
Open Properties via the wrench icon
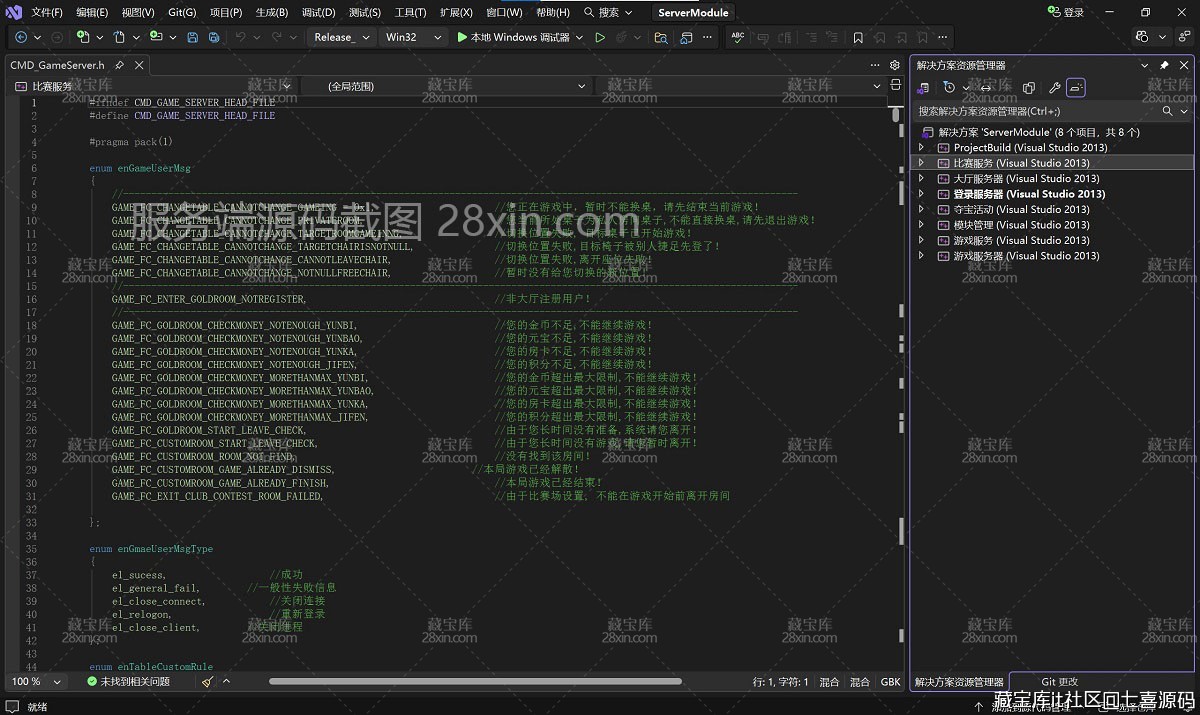tap(1054, 88)
